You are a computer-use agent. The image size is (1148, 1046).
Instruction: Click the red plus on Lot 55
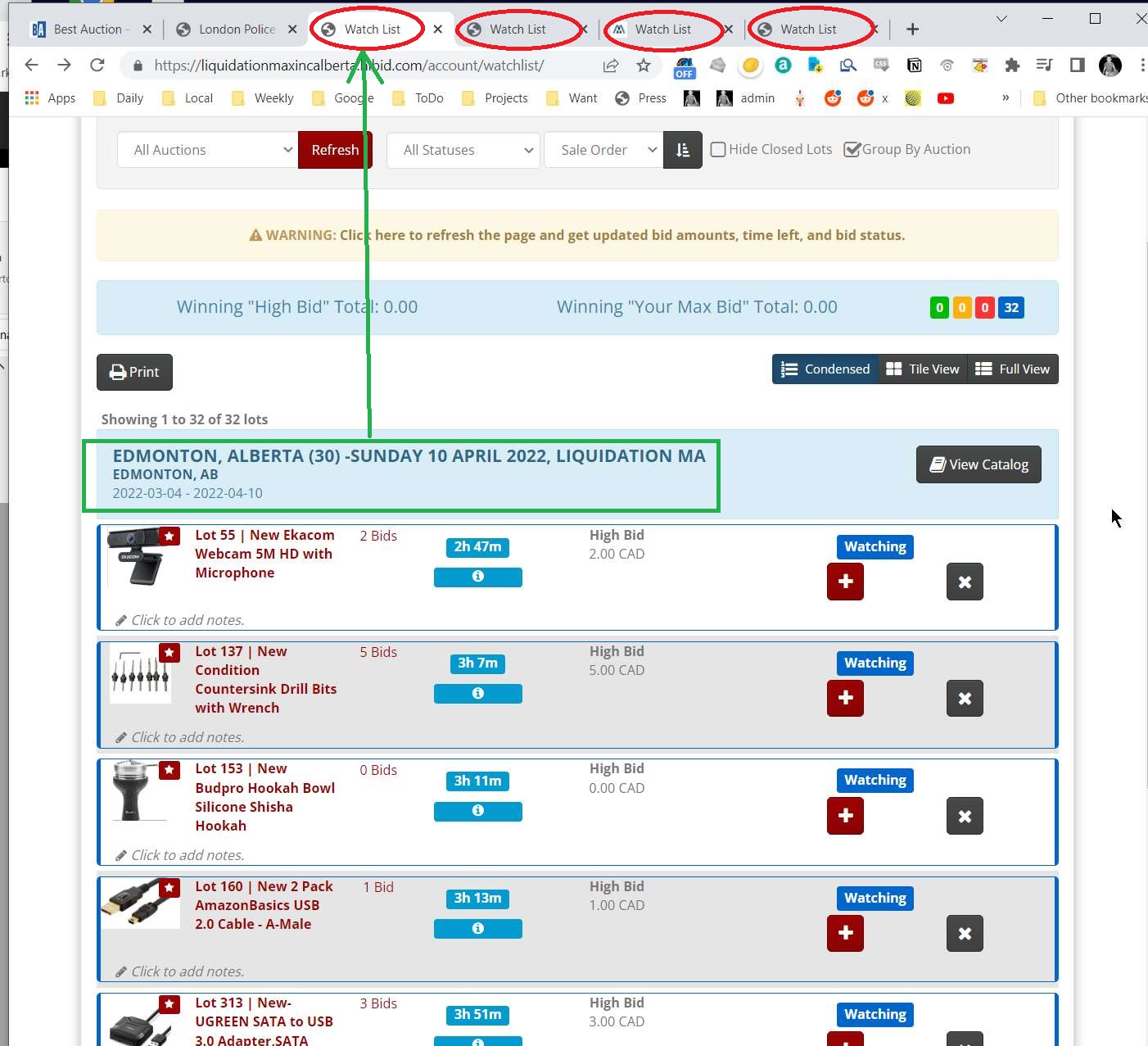845,582
